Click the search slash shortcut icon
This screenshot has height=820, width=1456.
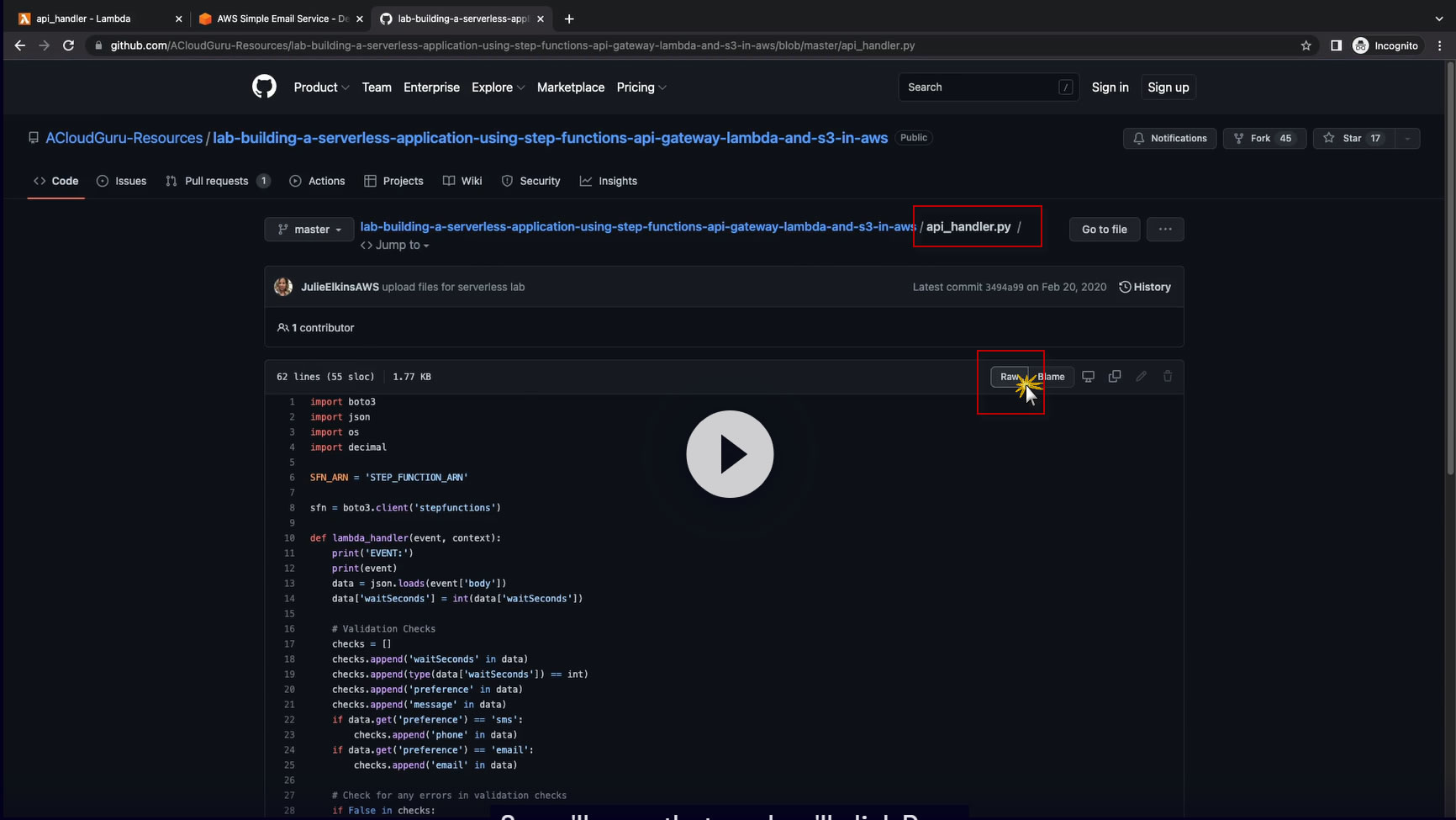click(x=1065, y=87)
